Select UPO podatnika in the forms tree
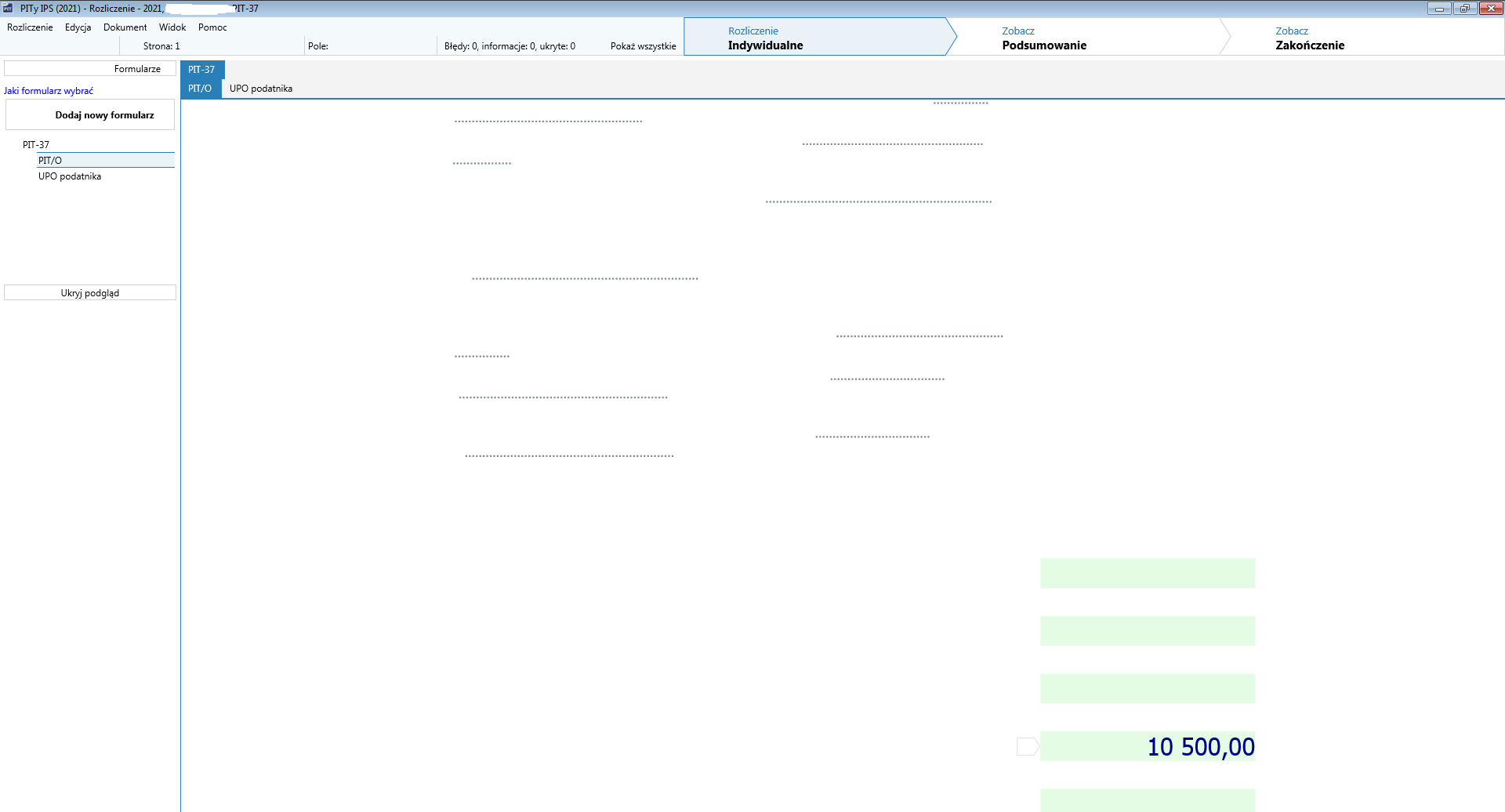The image size is (1505, 812). [x=70, y=176]
